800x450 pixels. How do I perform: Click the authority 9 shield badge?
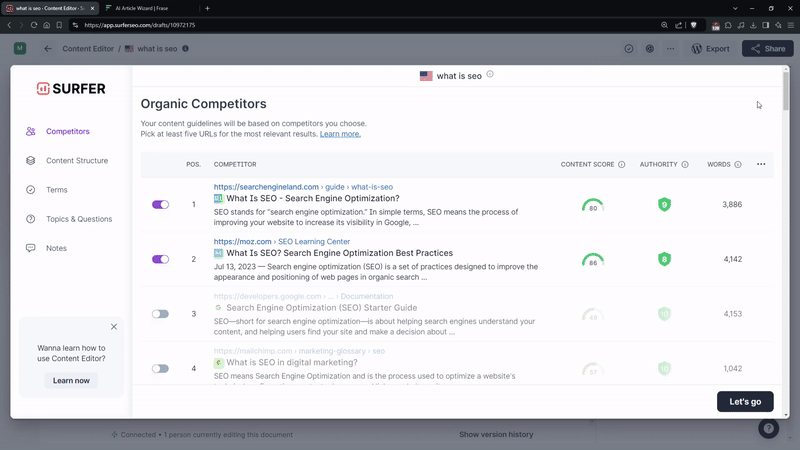[x=664, y=205]
